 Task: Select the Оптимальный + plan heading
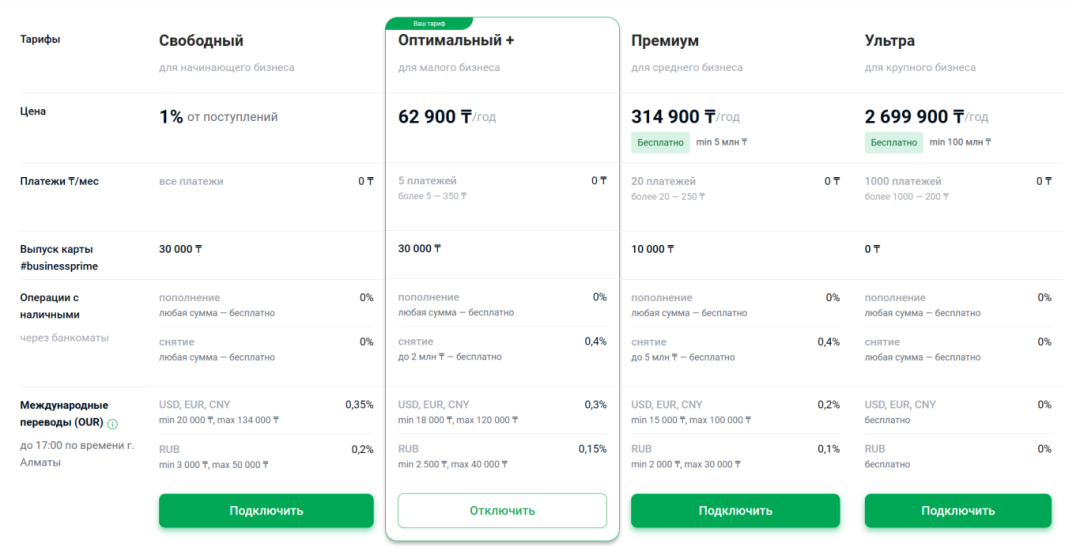[x=456, y=41]
